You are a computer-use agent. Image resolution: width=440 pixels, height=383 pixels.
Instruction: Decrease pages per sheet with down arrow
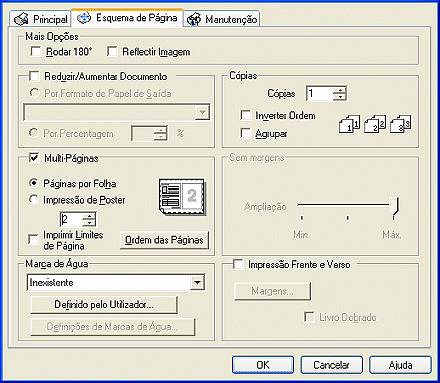point(89,223)
